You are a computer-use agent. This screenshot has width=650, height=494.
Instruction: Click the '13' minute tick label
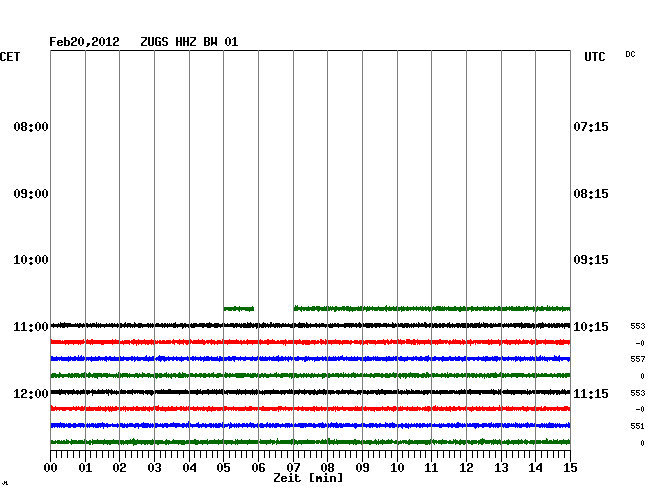pos(501,468)
